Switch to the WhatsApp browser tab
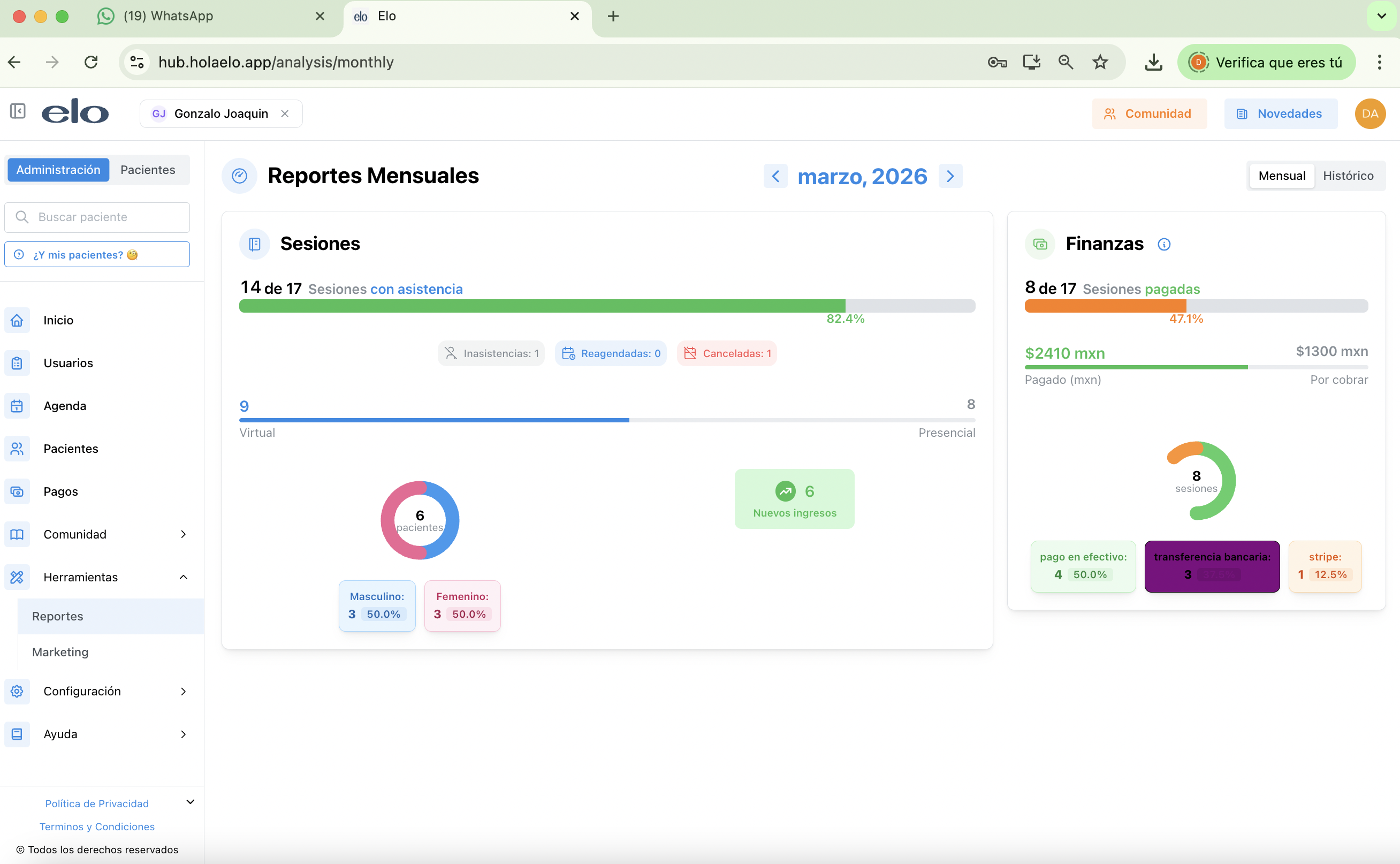This screenshot has height=864, width=1400. pos(168,16)
